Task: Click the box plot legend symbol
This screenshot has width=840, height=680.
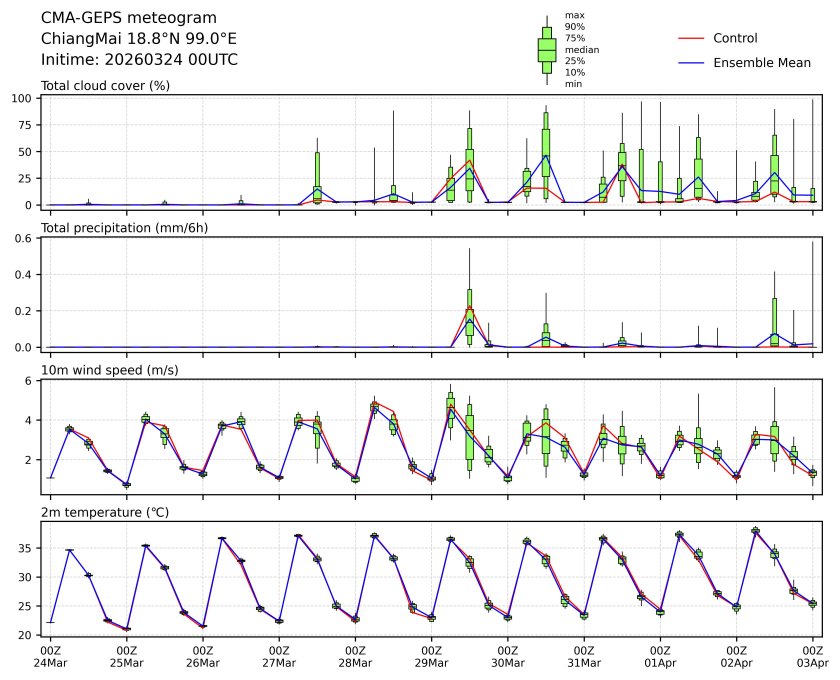Action: (x=546, y=49)
